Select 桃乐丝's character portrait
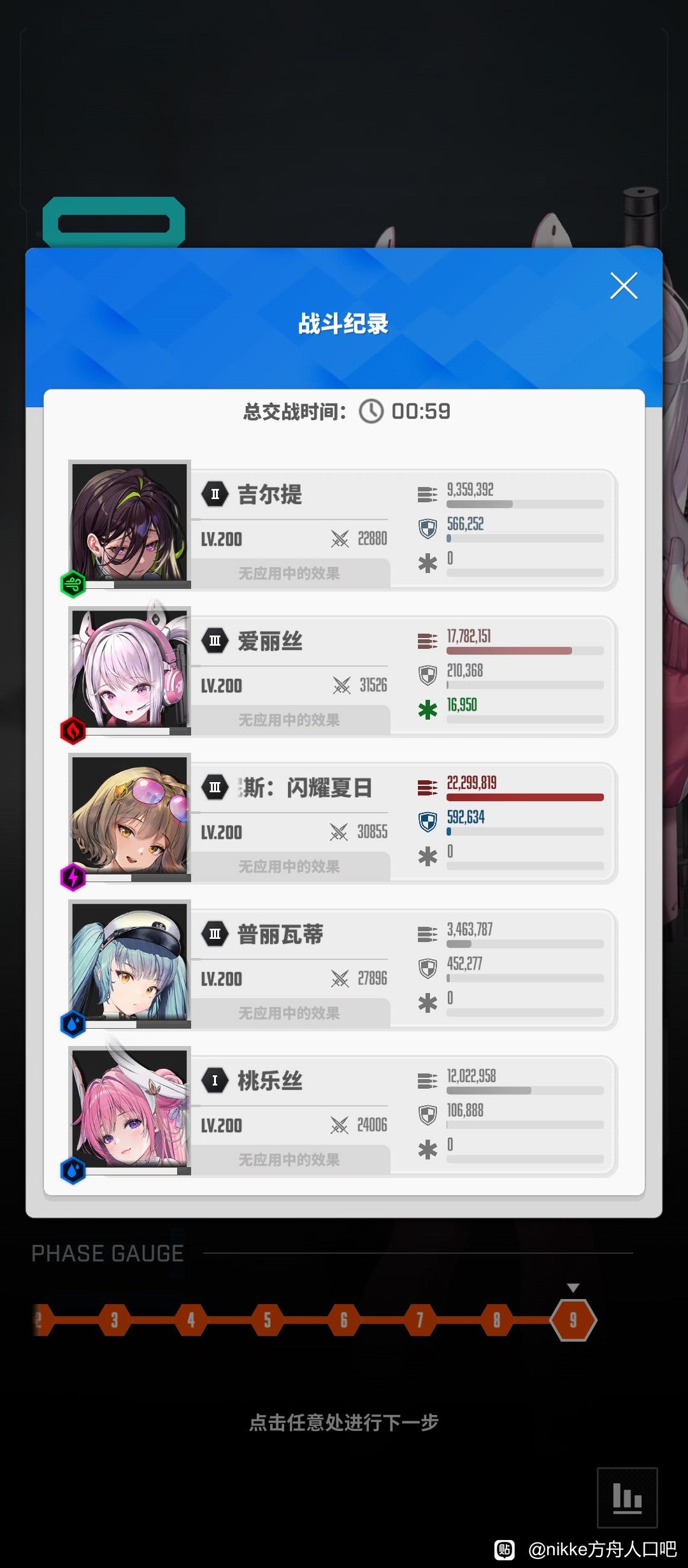 [x=129, y=1108]
